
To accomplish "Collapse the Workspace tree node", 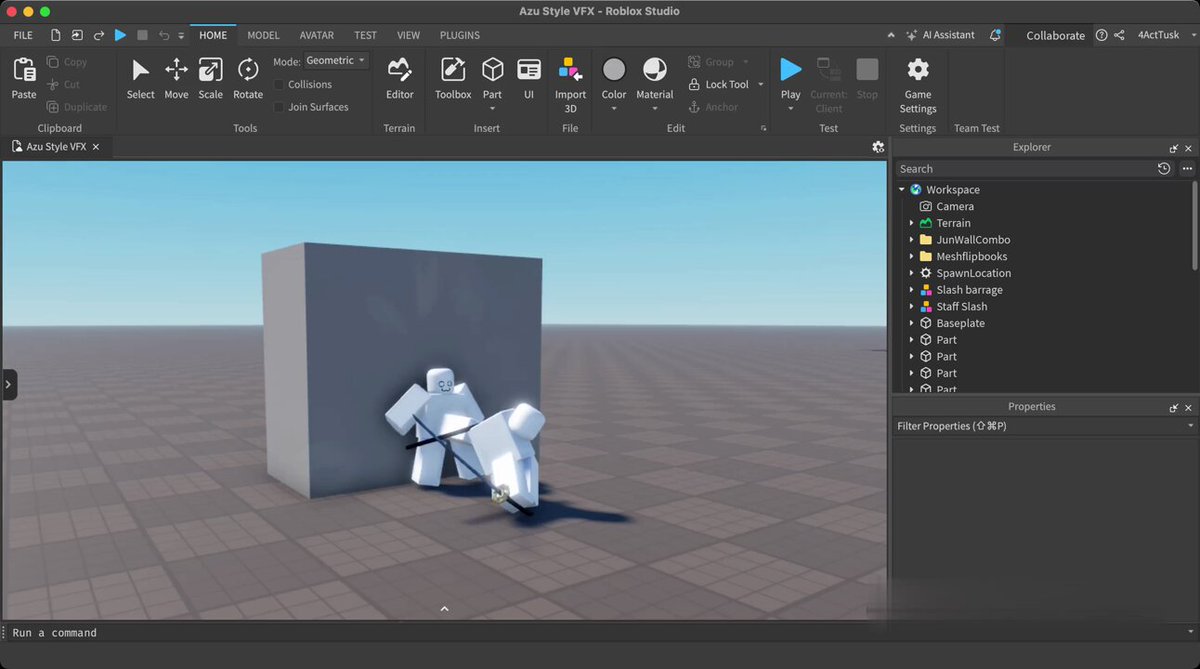I will pos(901,190).
